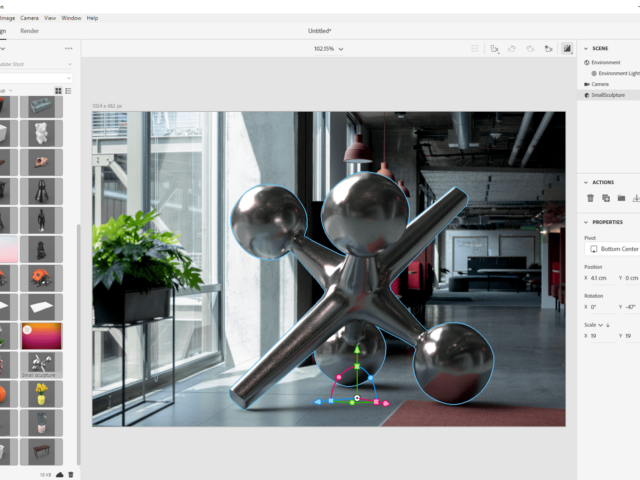The image size is (640, 480).
Task: Open the Pivot Bottom Center dropdown
Action: (x=612, y=249)
